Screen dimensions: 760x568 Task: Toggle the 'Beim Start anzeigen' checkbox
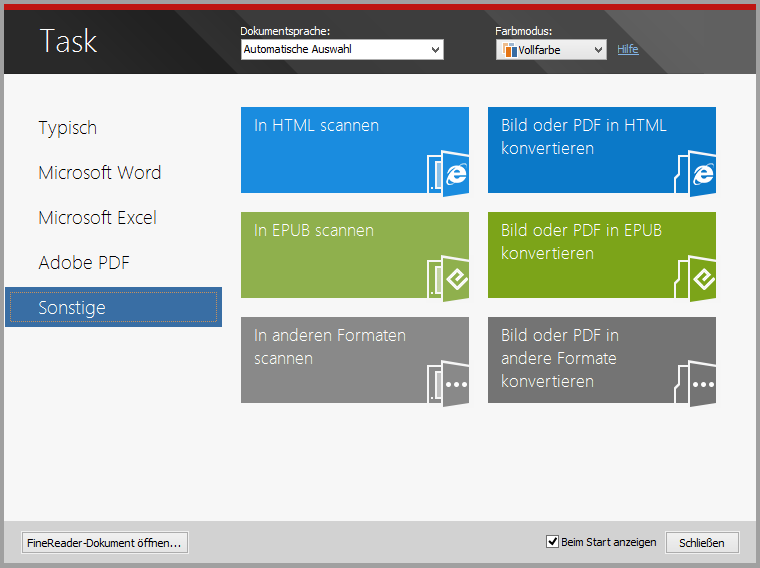click(x=552, y=542)
